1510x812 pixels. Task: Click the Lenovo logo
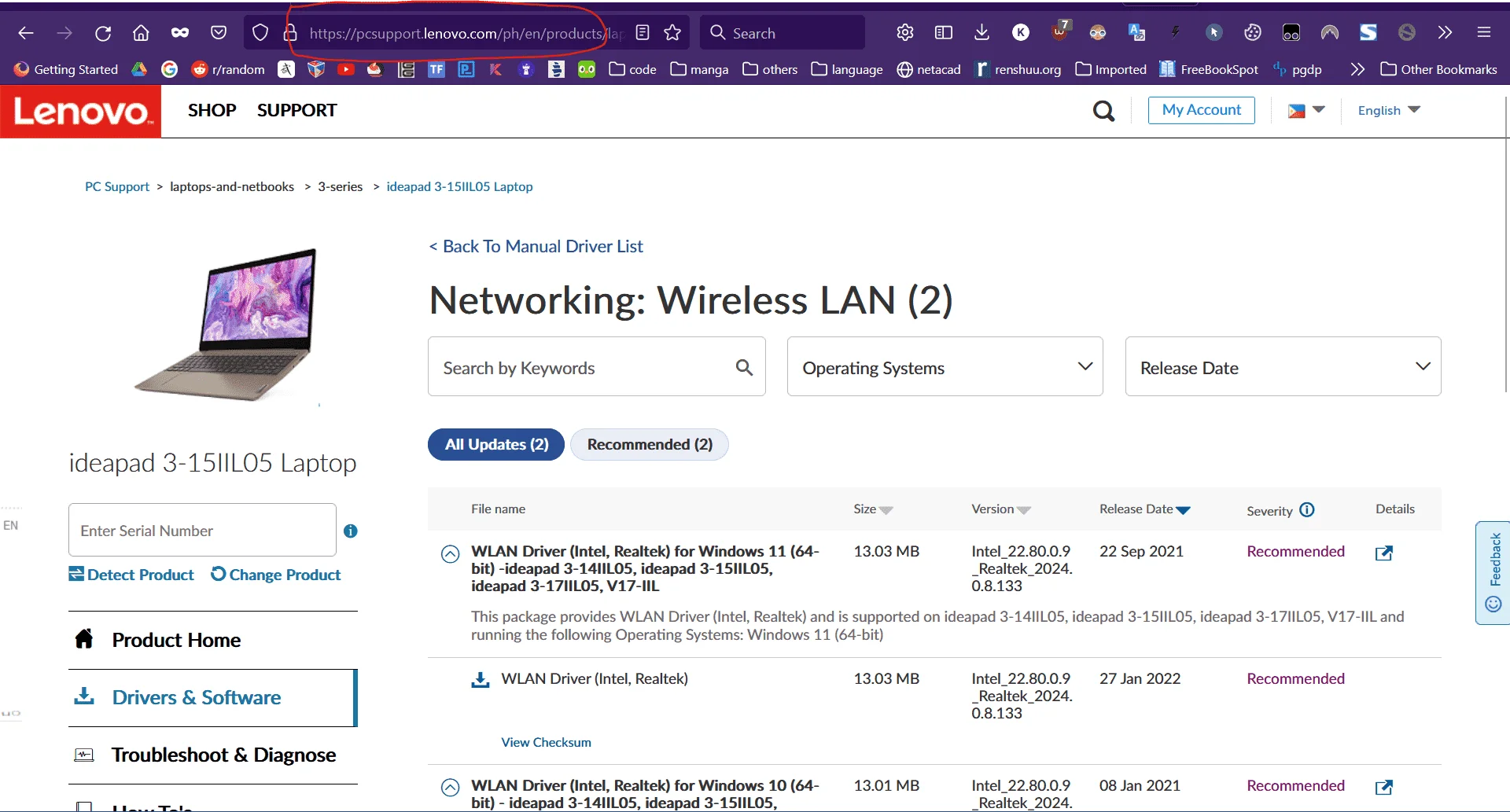[x=80, y=111]
